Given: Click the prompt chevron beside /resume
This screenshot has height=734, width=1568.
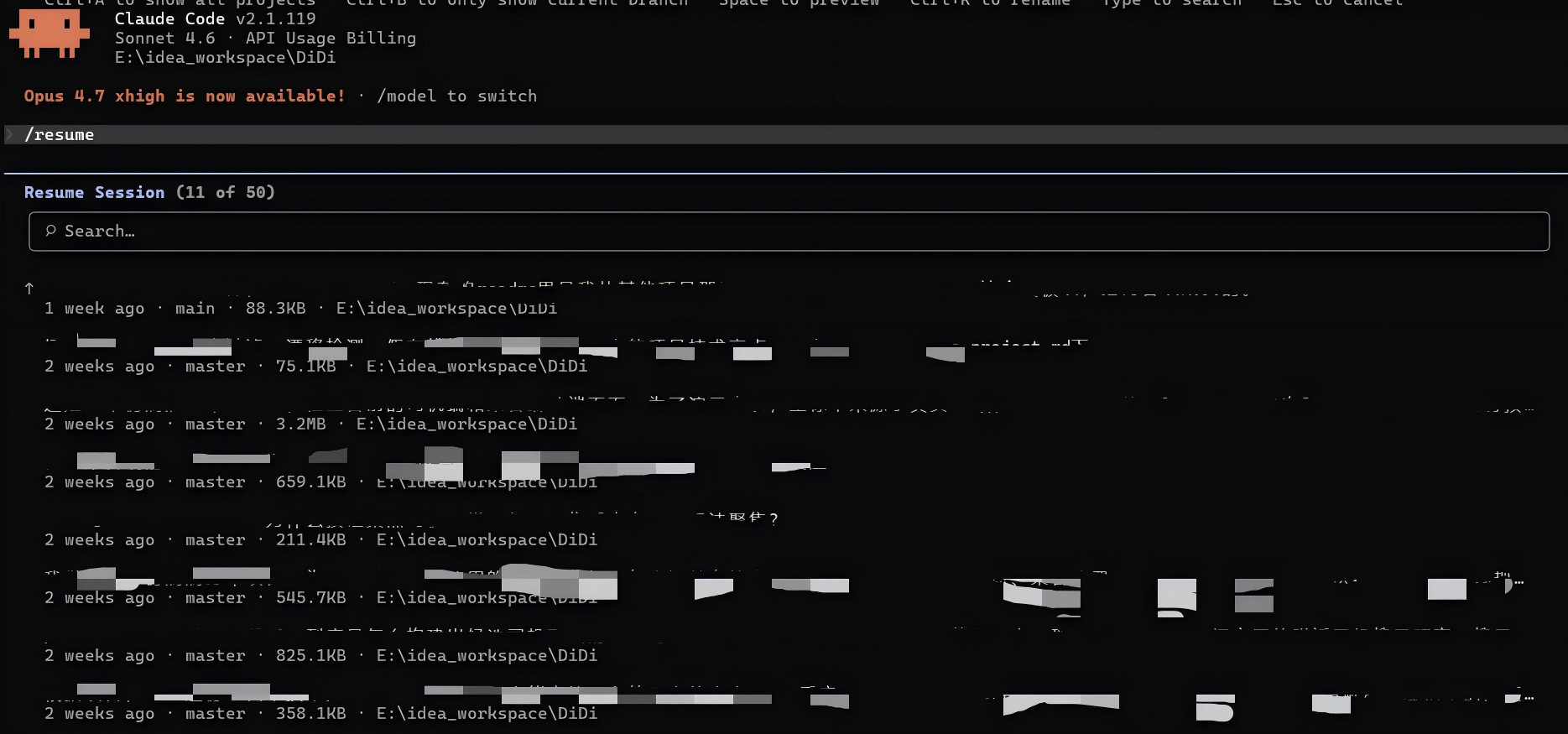Looking at the screenshot, I should (x=9, y=134).
